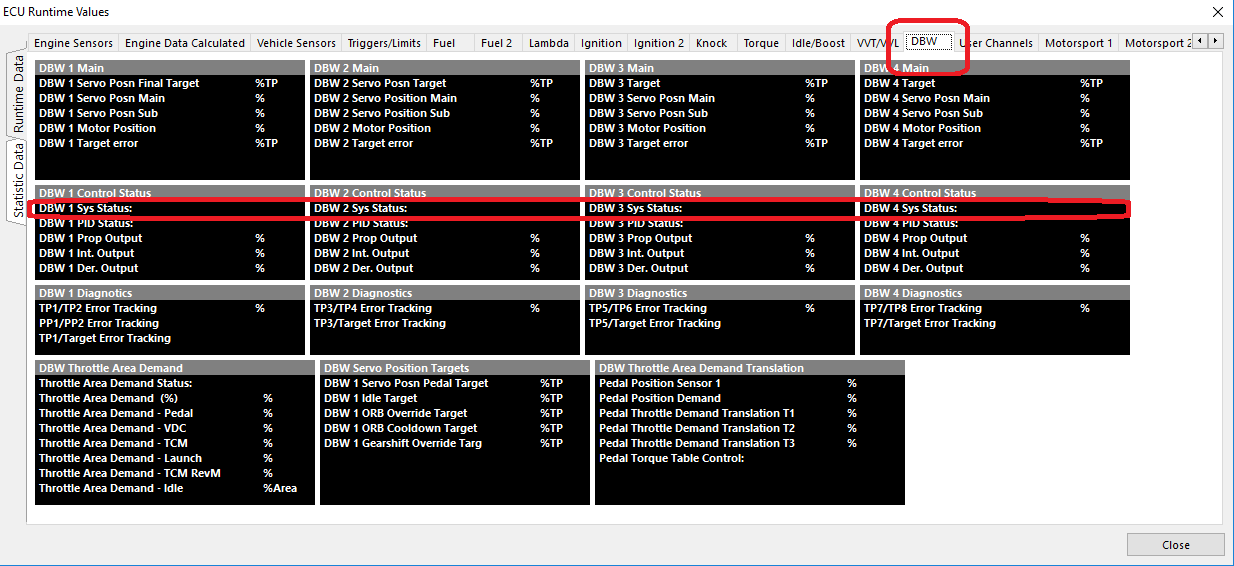The height and width of the screenshot is (566, 1234).
Task: Click the Pedal Position Sensor 1 row
Action: pyautogui.click(x=660, y=383)
